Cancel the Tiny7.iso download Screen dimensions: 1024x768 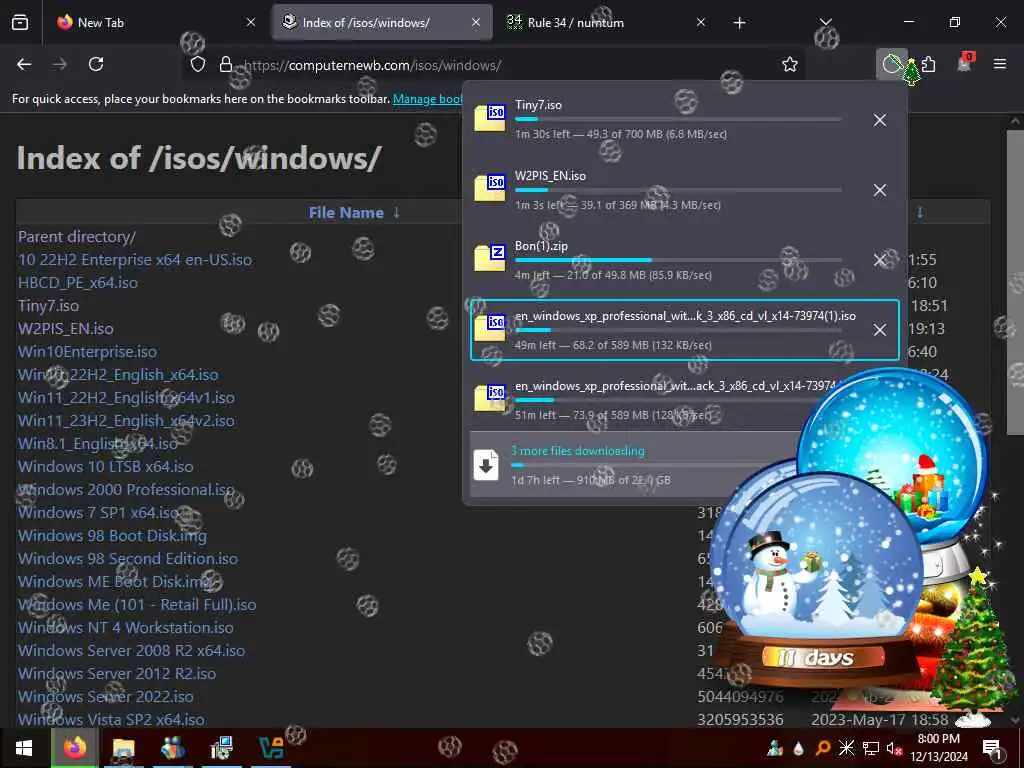pos(880,120)
